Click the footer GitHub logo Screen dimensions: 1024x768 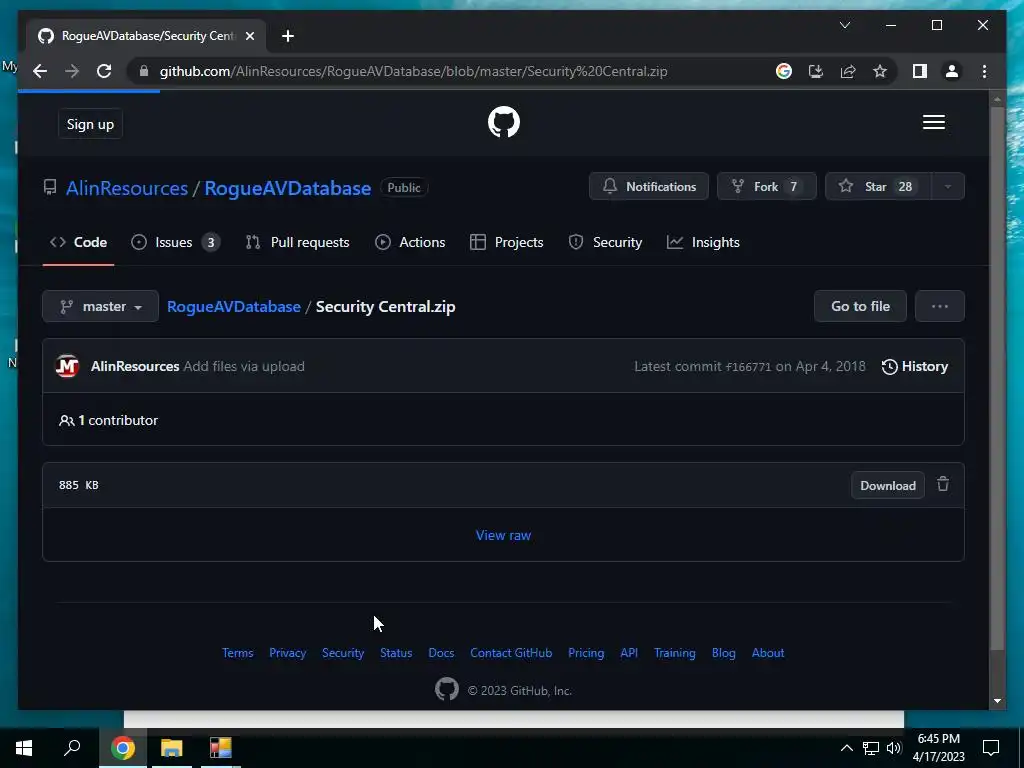tap(447, 689)
